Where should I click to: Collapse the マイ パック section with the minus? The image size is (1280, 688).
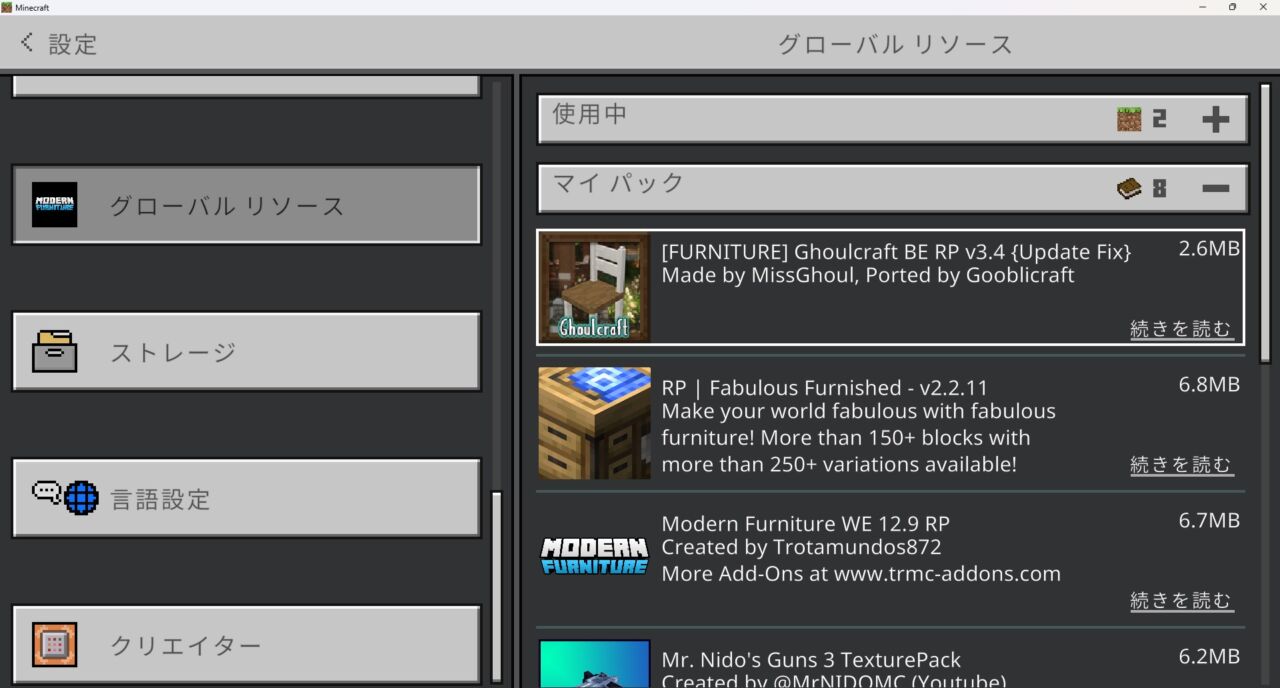[x=1217, y=186]
